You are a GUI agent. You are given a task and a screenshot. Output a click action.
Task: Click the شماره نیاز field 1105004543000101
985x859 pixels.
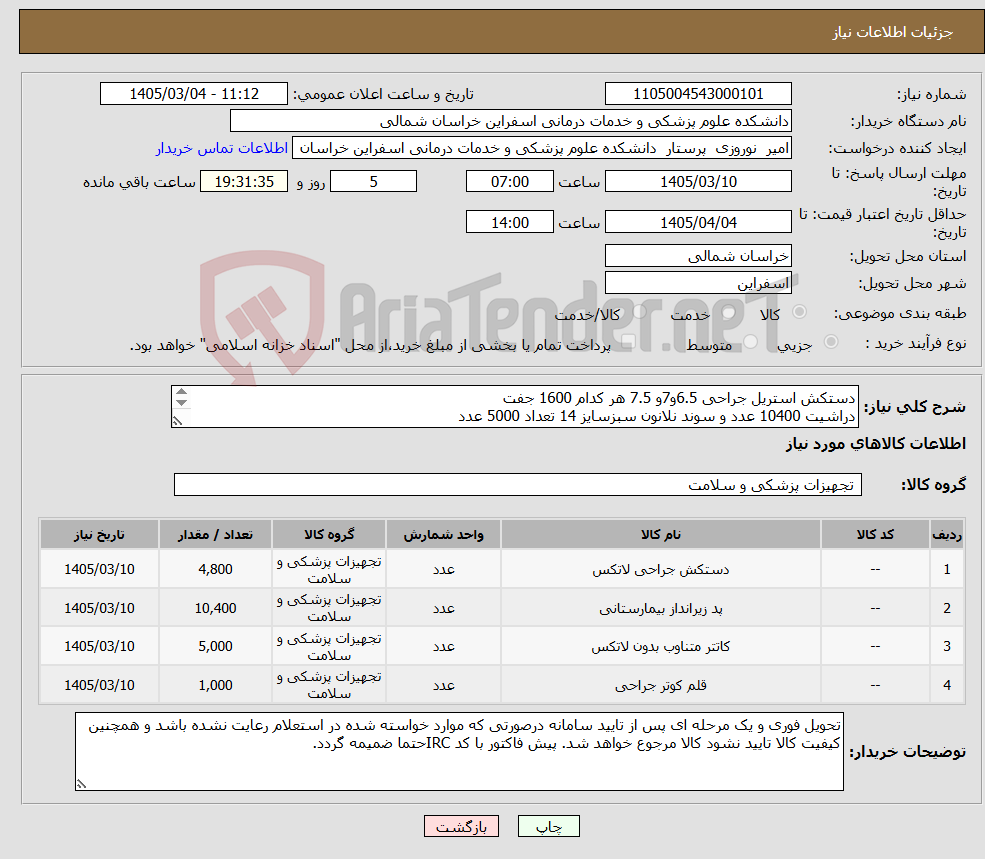click(x=698, y=94)
